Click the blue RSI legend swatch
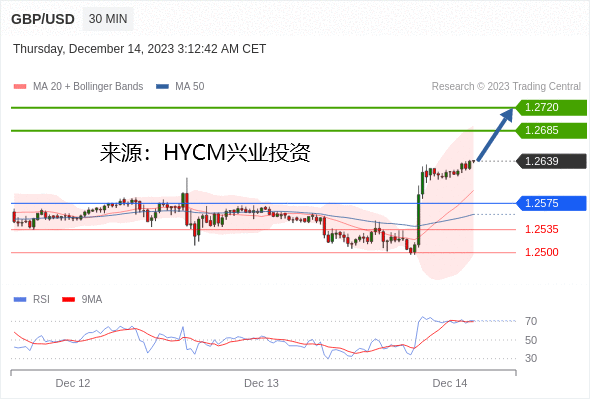Viewport: 593px width, 403px height. (x=20, y=300)
